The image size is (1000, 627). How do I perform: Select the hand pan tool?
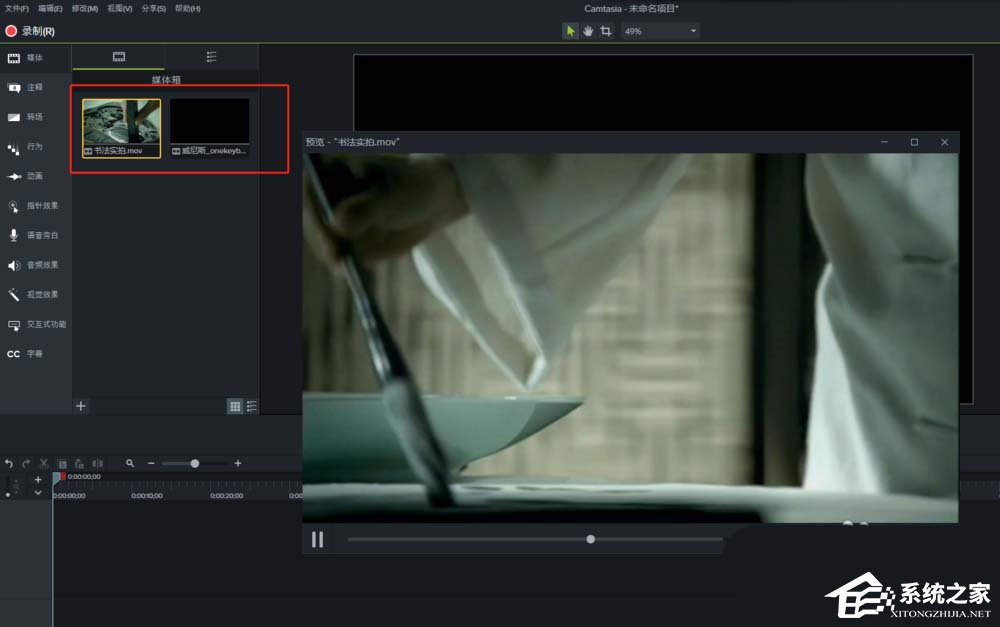[588, 31]
